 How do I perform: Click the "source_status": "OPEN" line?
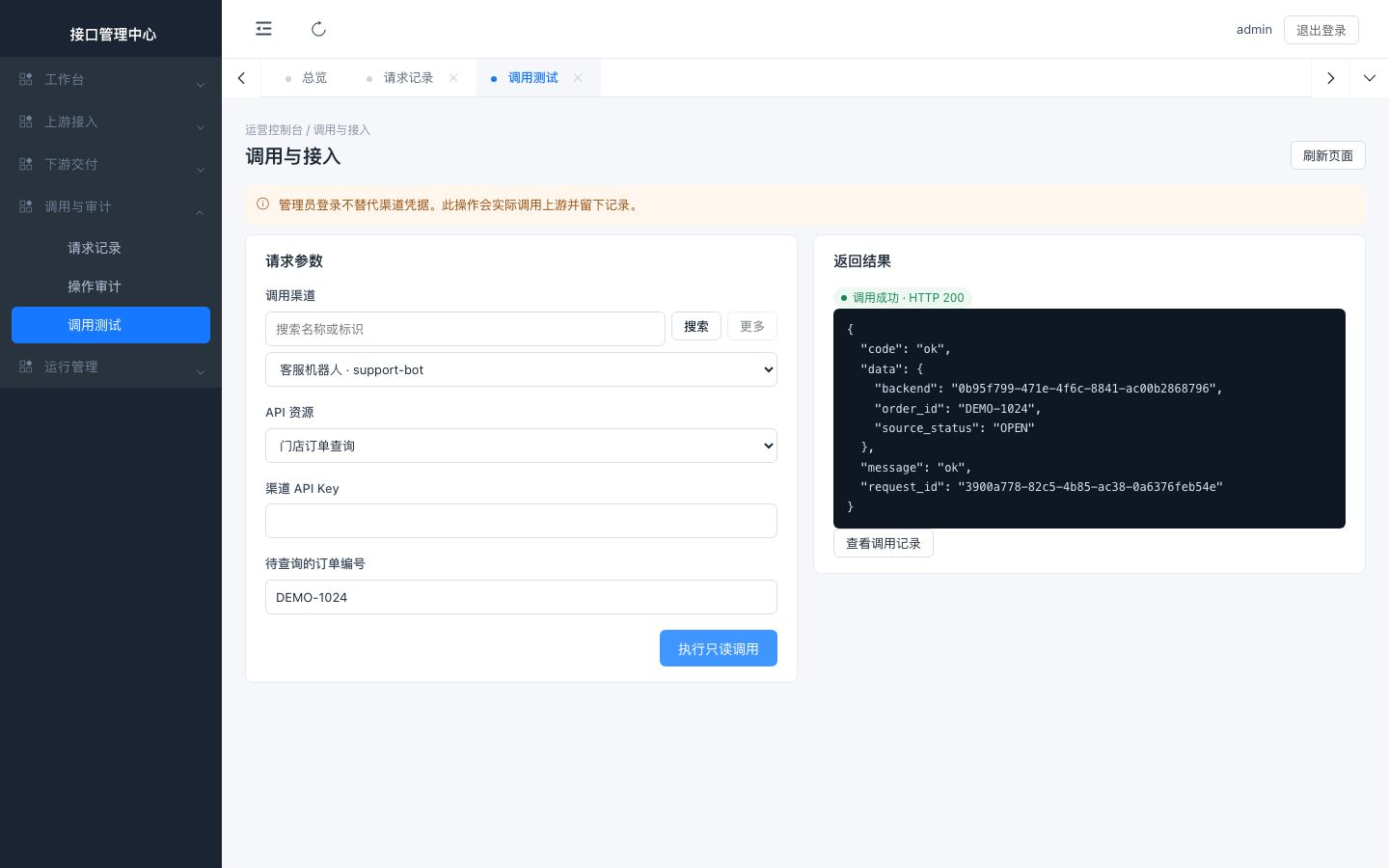pos(954,428)
